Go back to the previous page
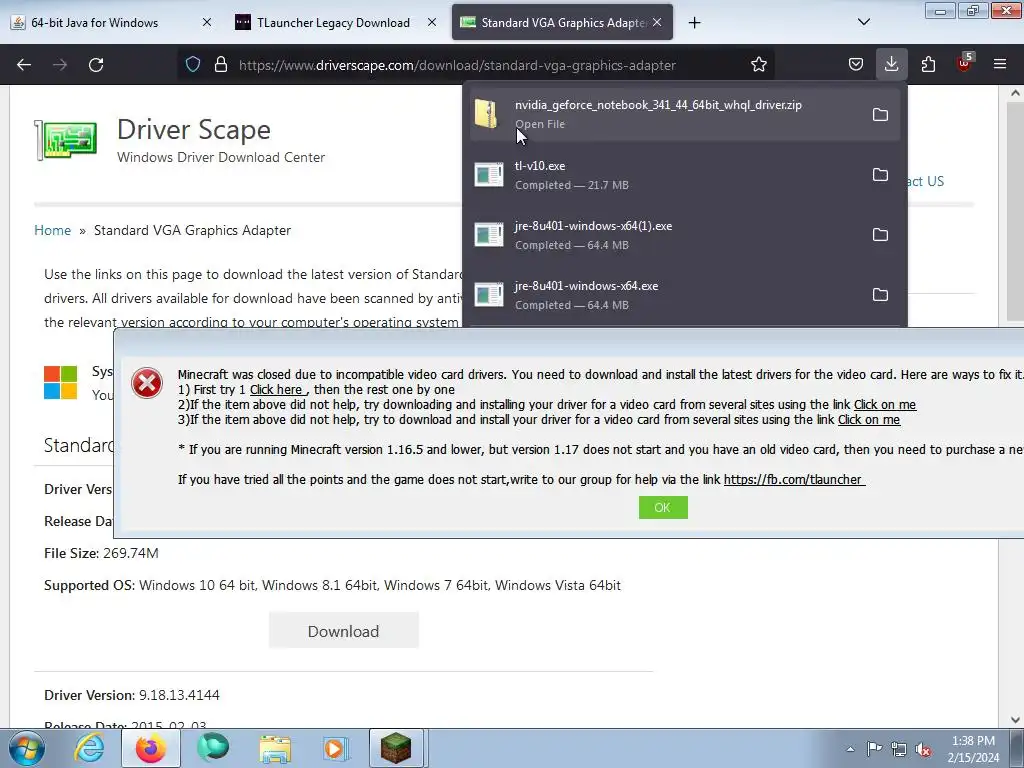Viewport: 1024px width, 768px height. click(x=24, y=65)
